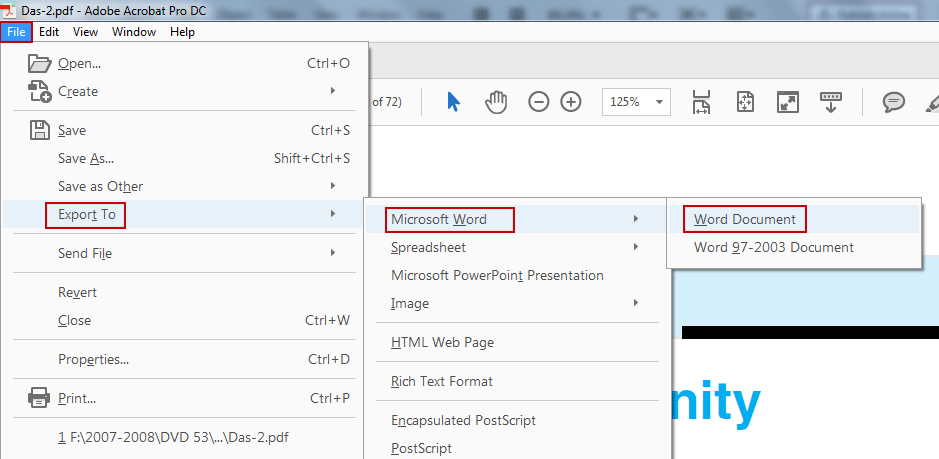Expand Microsoft Word export submenu
The width and height of the screenshot is (939, 459).
click(x=517, y=219)
